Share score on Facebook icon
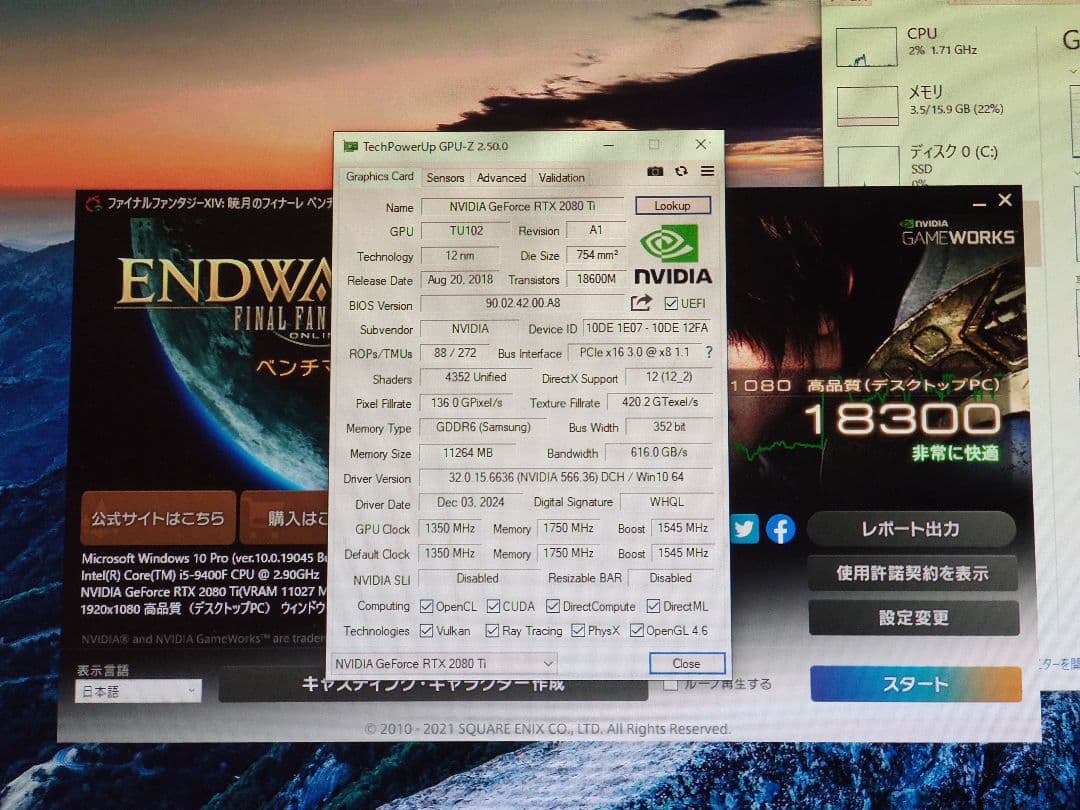 point(780,529)
